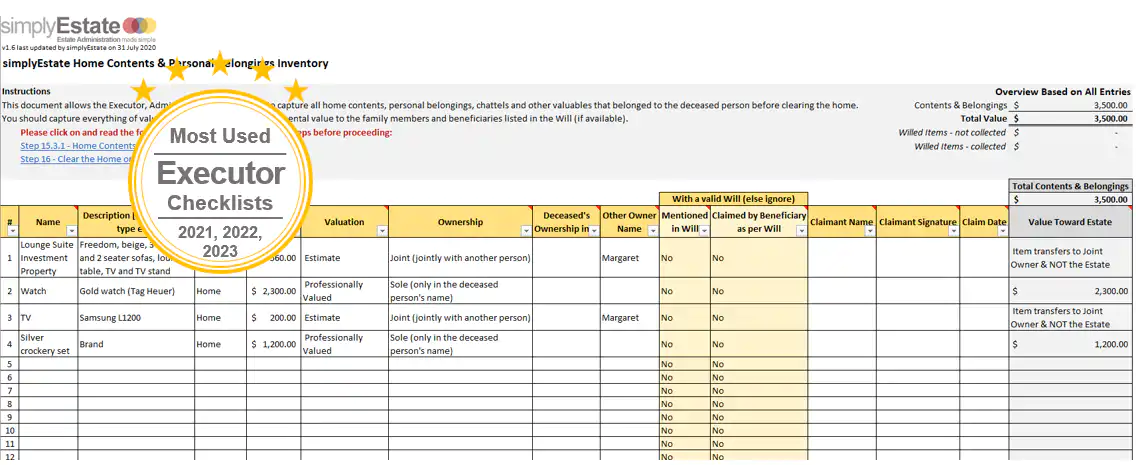Select 'Professionally Valued' cell in the Watch row
Viewport: 1136px width, 465px height.
click(x=345, y=290)
